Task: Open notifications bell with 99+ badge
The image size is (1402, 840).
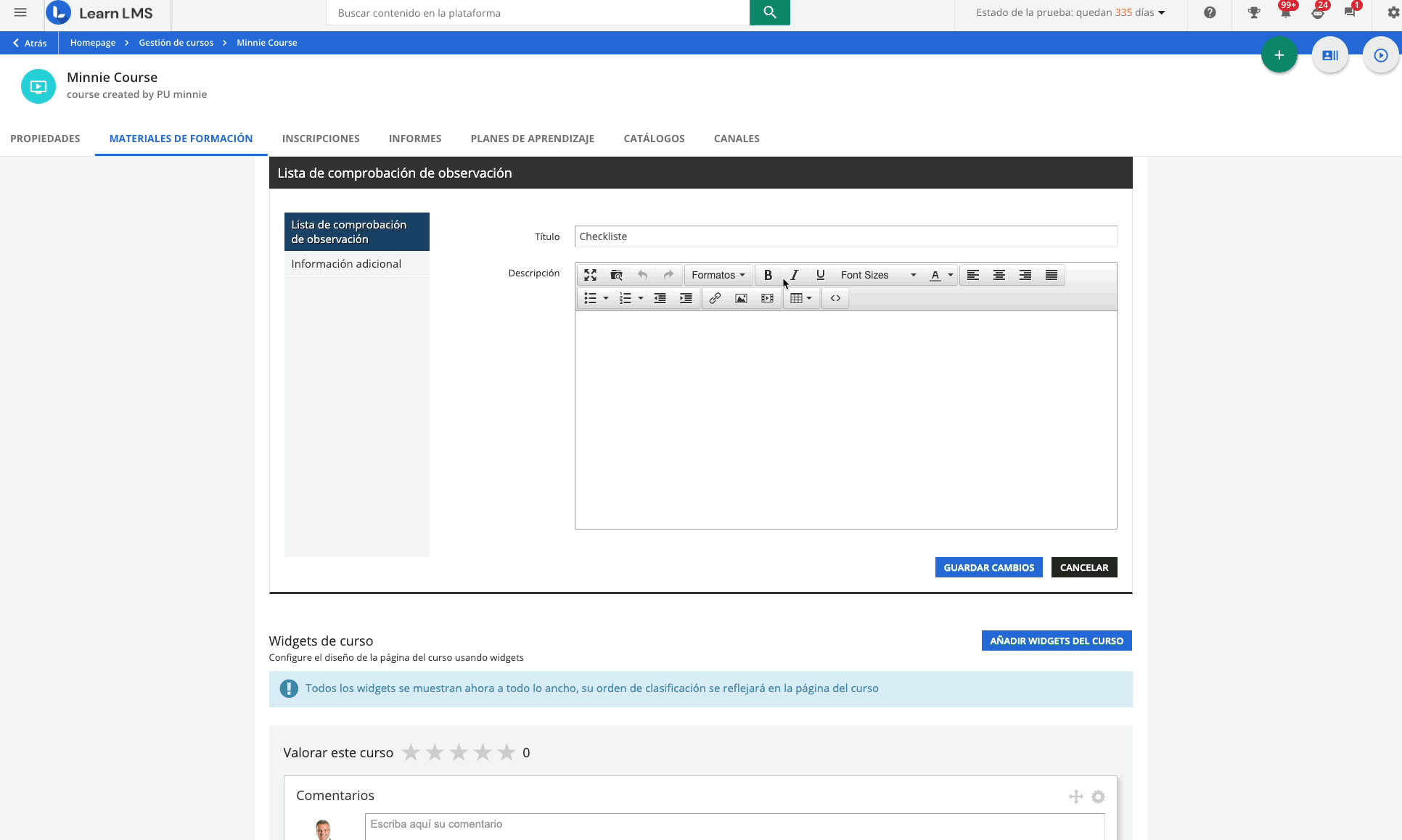Action: 1285,11
